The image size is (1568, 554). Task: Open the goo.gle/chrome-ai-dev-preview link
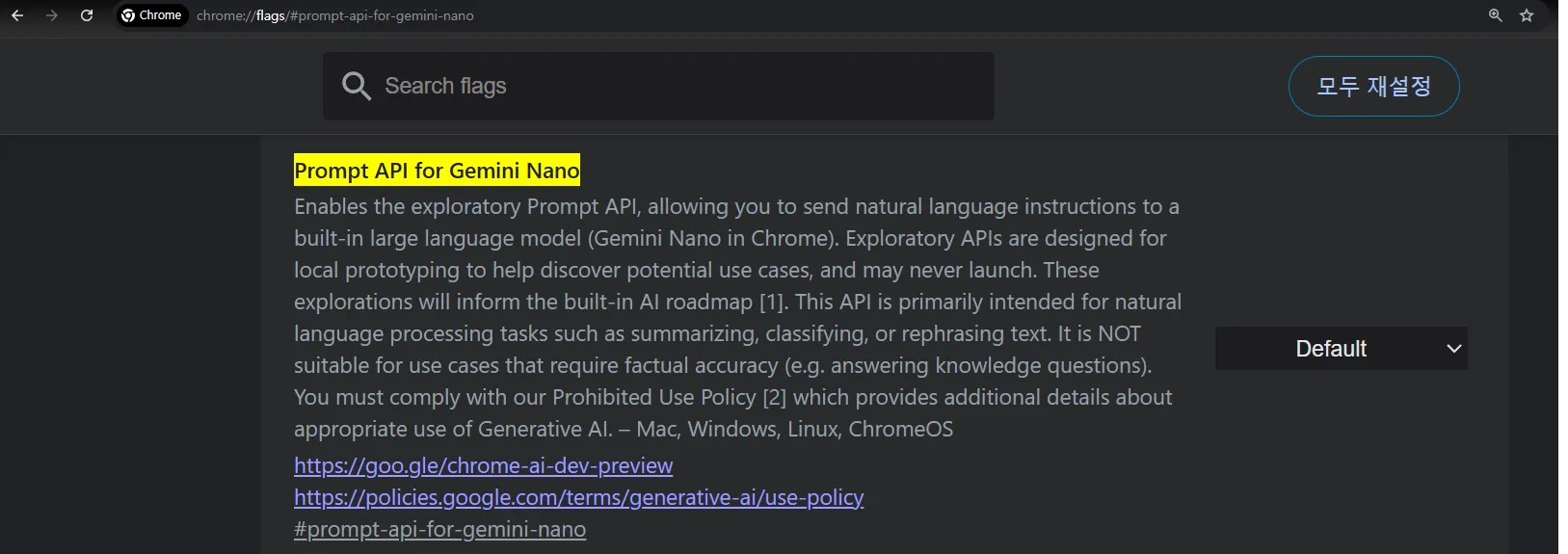coord(483,465)
